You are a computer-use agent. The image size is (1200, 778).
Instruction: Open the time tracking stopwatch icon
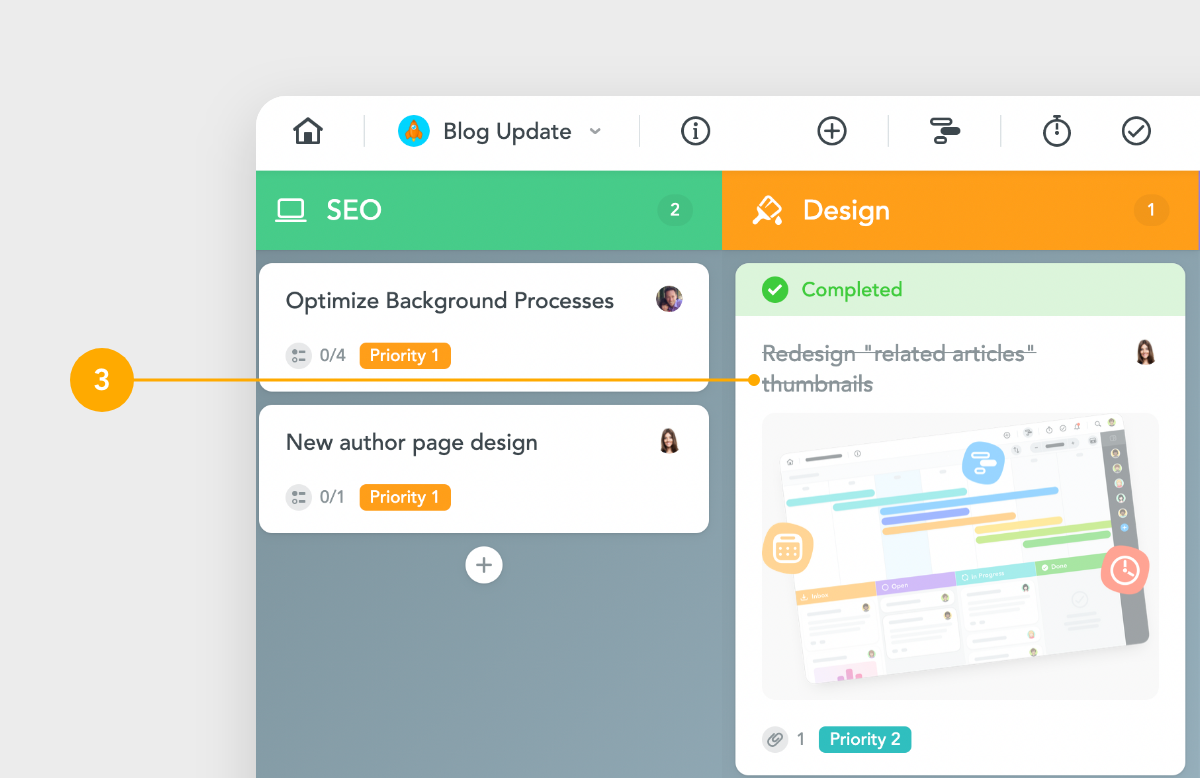(1057, 131)
